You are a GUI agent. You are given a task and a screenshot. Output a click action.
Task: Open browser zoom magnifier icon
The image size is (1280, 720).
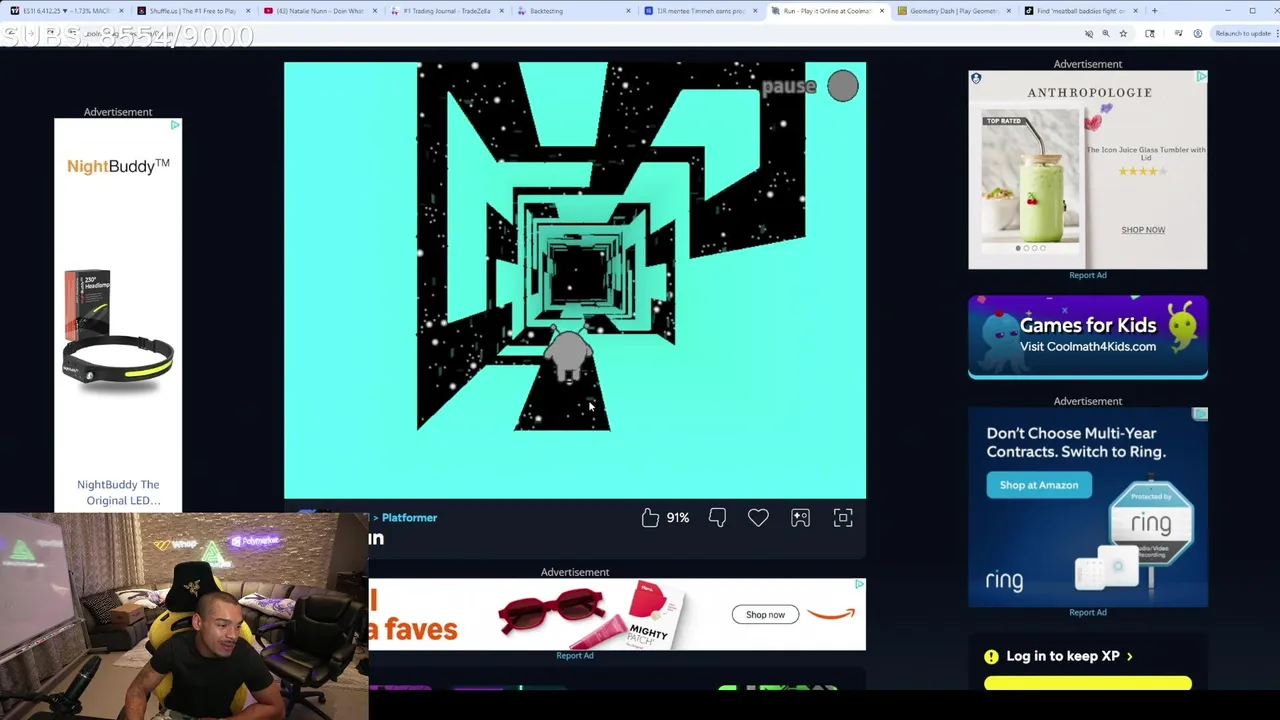(x=1106, y=34)
